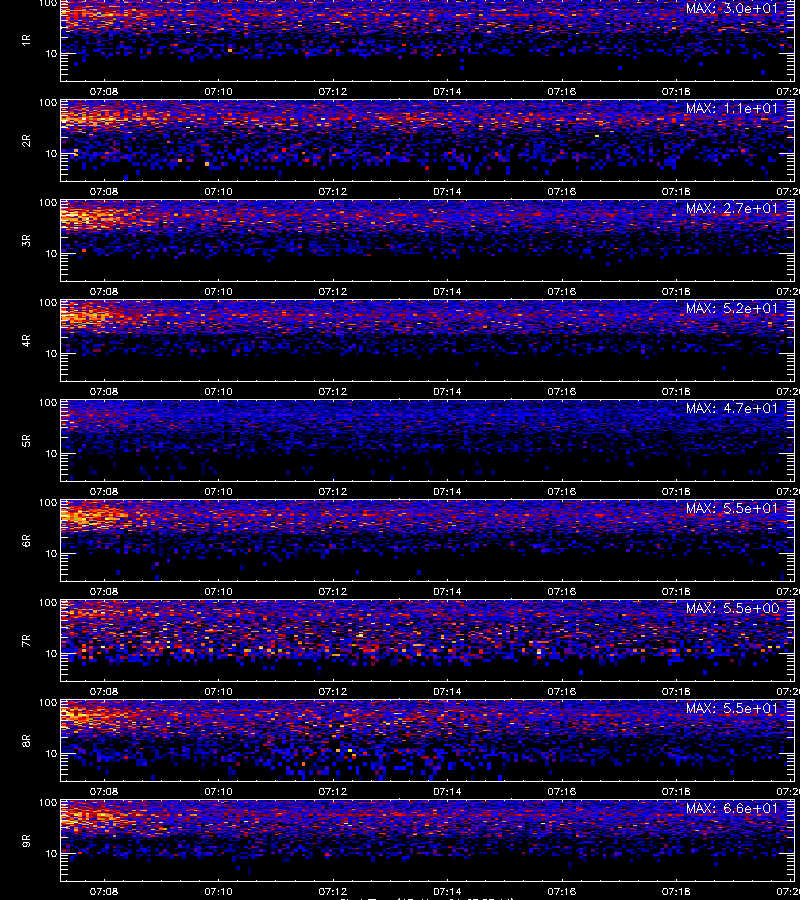This screenshot has width=800, height=900.
Task: Click the 100 y-axis label of 2R panel
Action: point(48,103)
